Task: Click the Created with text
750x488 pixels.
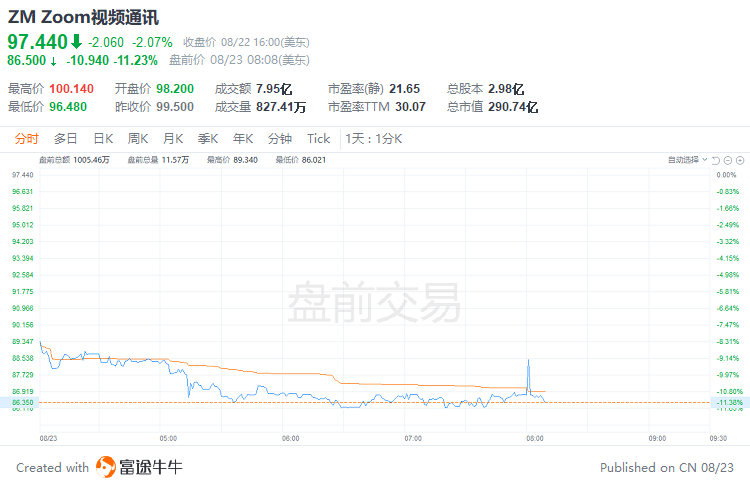Action: pos(53,467)
